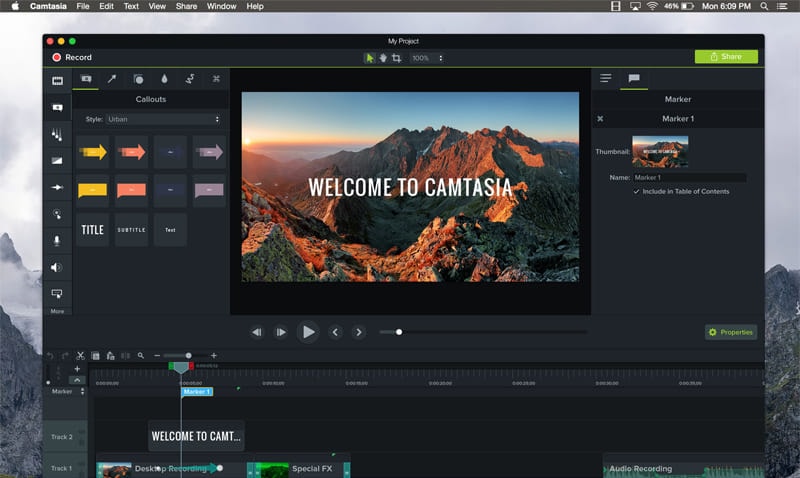Copy selected media in timeline toolbar
800x478 pixels.
tap(95, 356)
